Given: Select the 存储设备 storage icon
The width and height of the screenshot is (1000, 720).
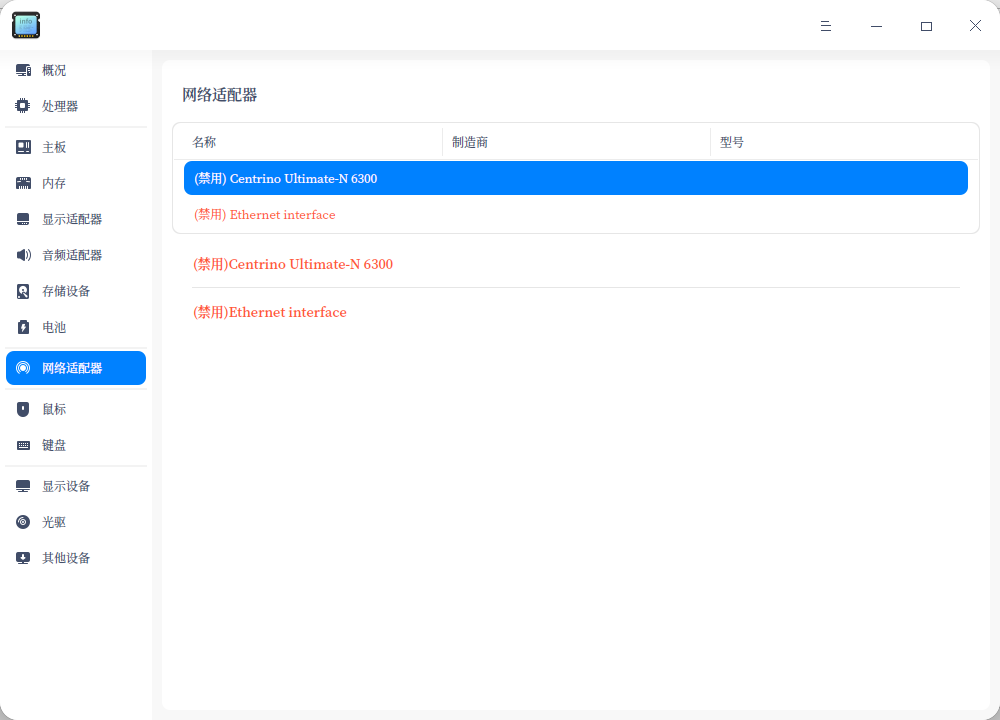Looking at the screenshot, I should (23, 291).
